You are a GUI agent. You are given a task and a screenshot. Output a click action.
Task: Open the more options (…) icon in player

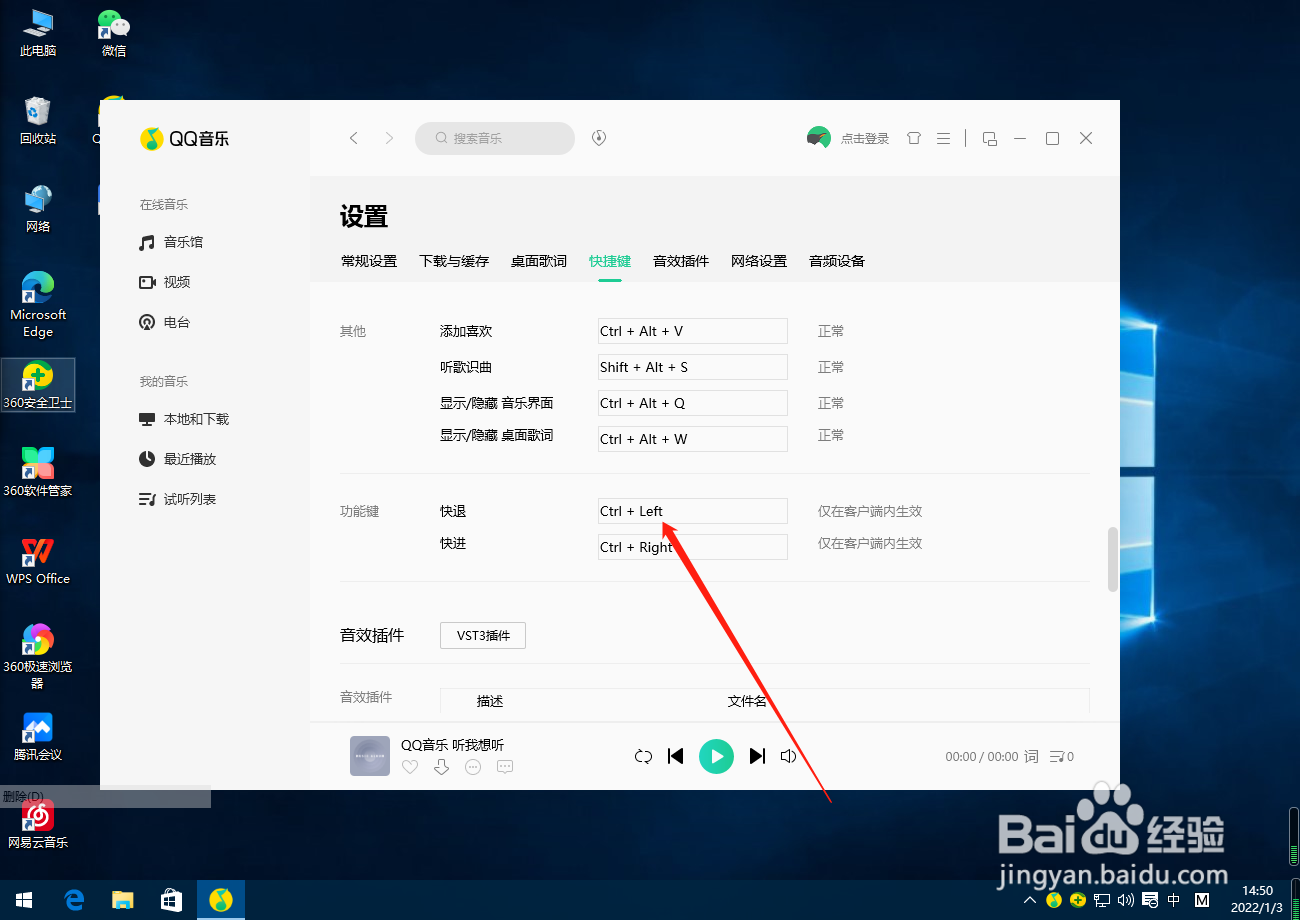point(473,767)
